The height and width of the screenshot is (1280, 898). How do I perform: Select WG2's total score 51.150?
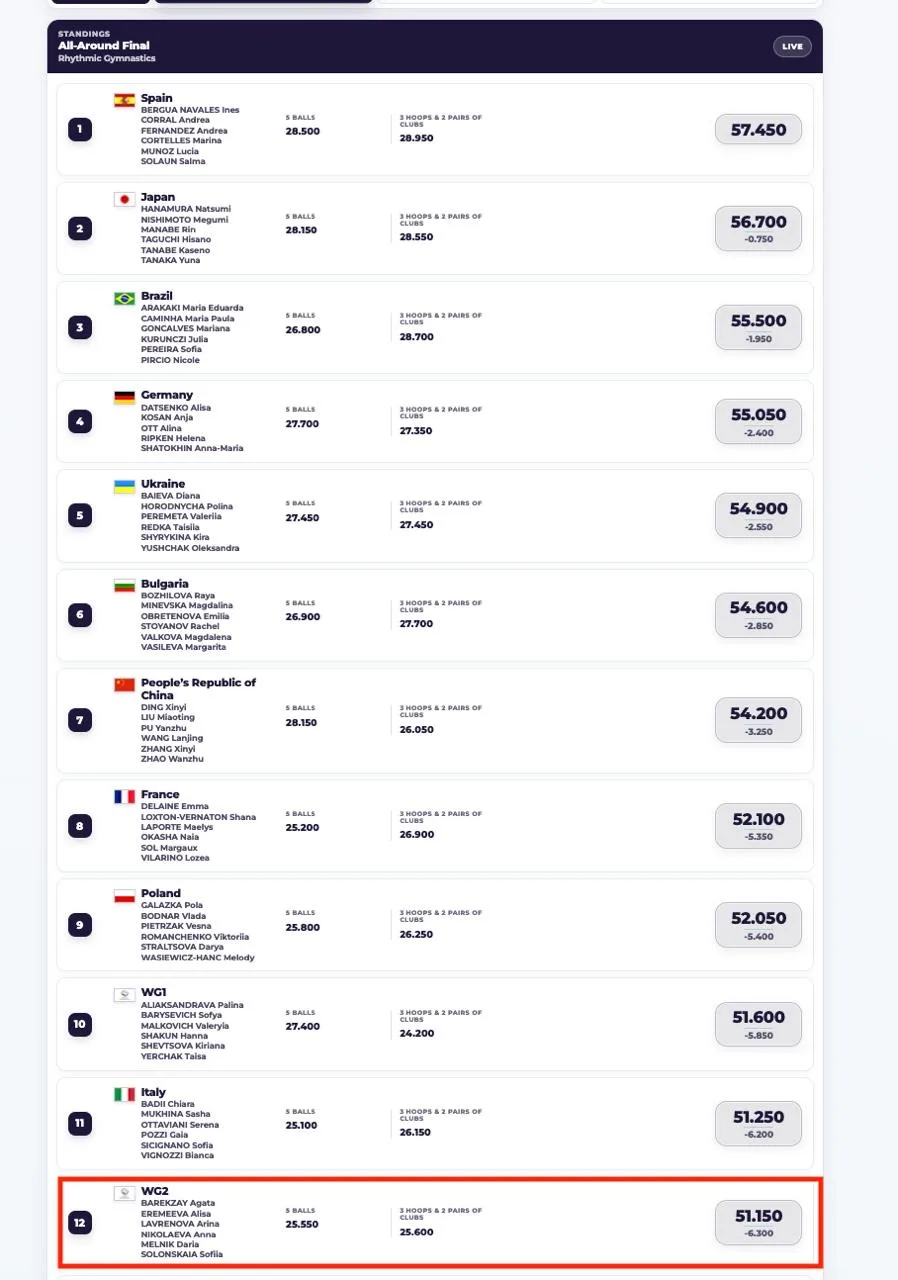click(x=758, y=1222)
